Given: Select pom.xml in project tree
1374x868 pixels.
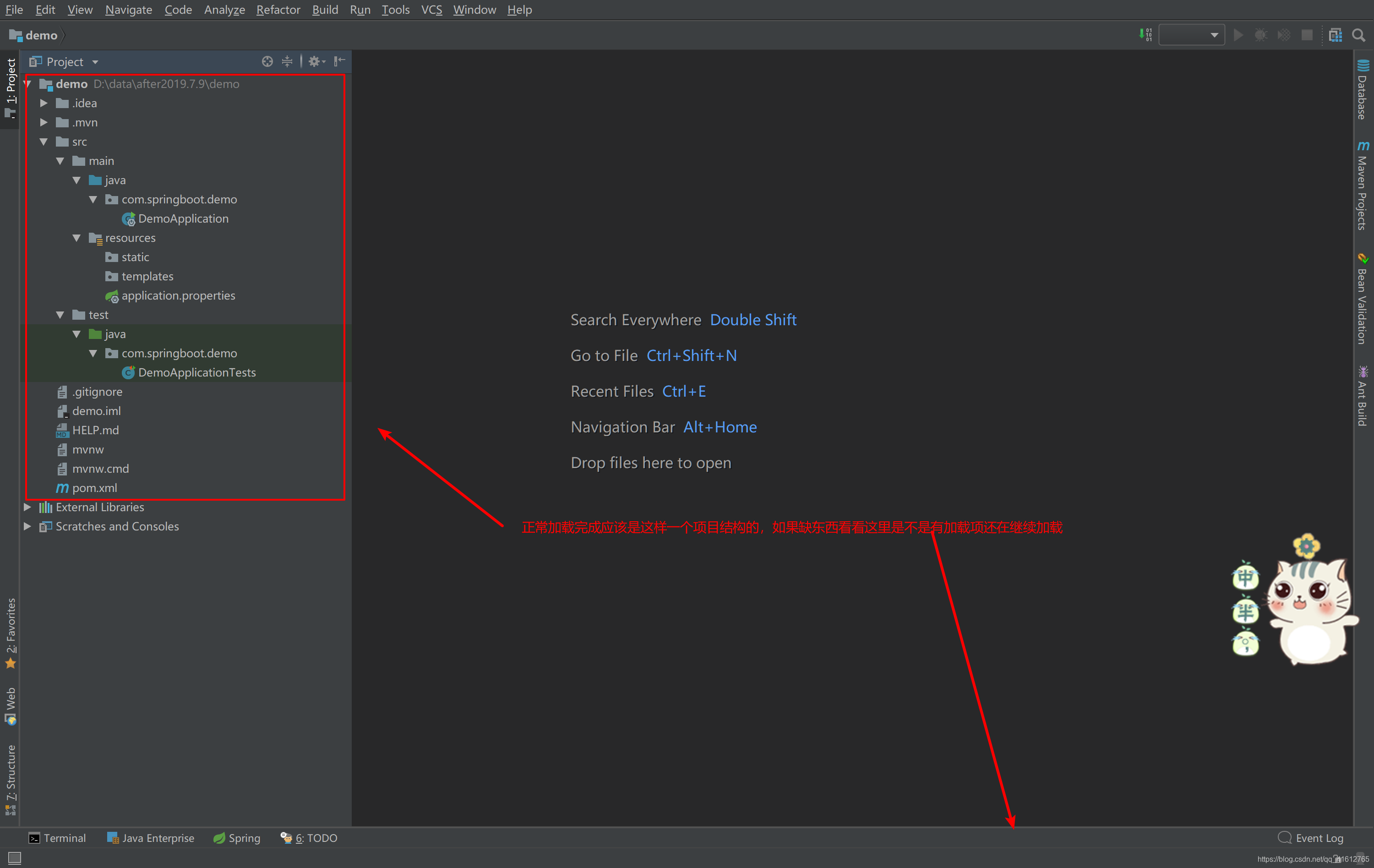Looking at the screenshot, I should pyautogui.click(x=94, y=488).
